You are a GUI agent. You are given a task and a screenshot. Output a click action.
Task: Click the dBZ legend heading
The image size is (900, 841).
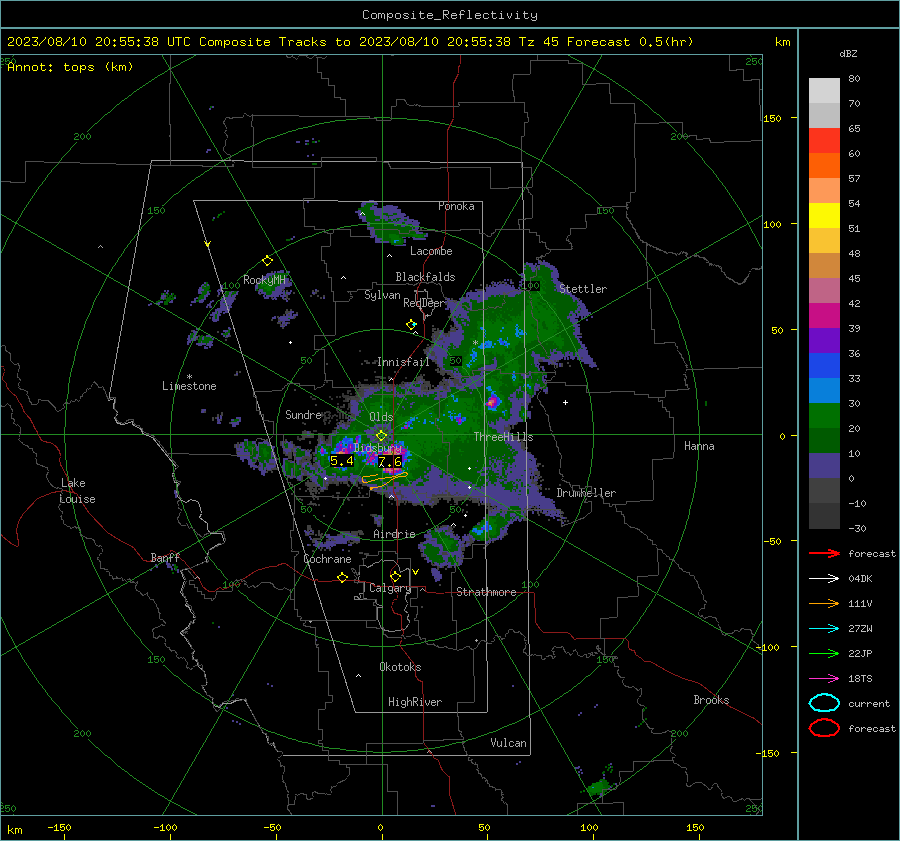click(x=848, y=53)
